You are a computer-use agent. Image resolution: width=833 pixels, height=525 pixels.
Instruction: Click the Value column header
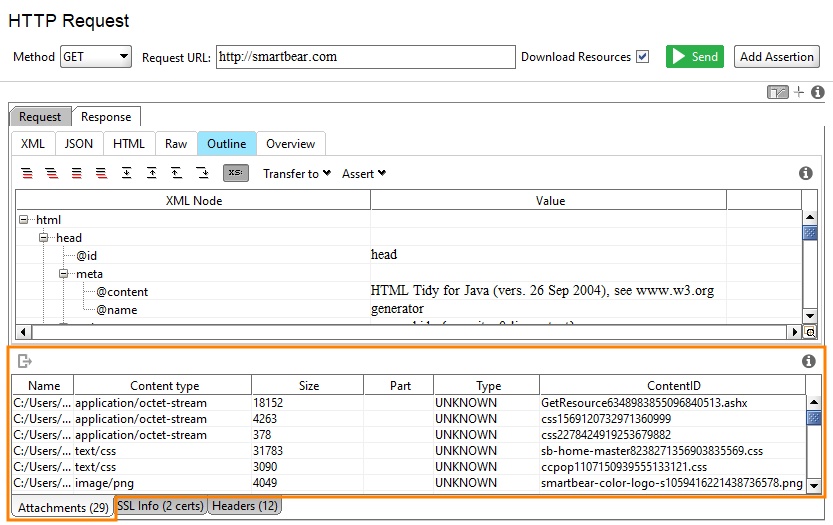549,201
